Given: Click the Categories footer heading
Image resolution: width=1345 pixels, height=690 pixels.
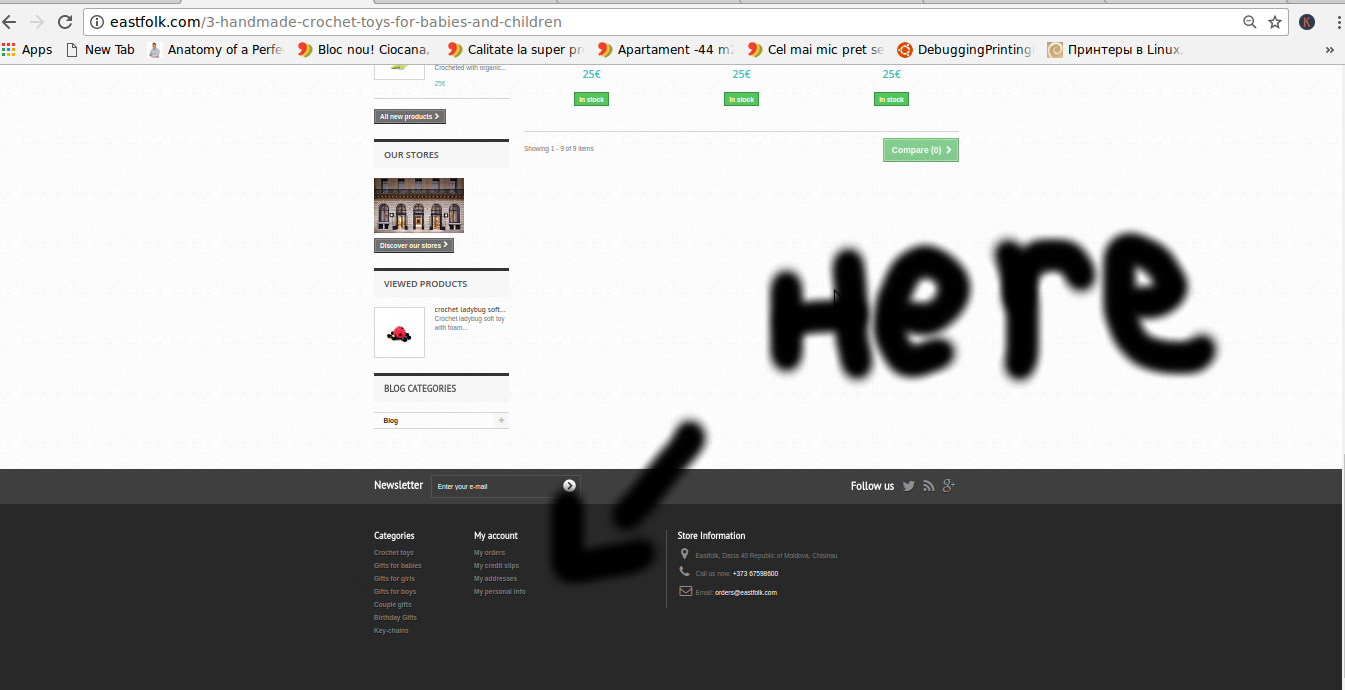Looking at the screenshot, I should (394, 536).
